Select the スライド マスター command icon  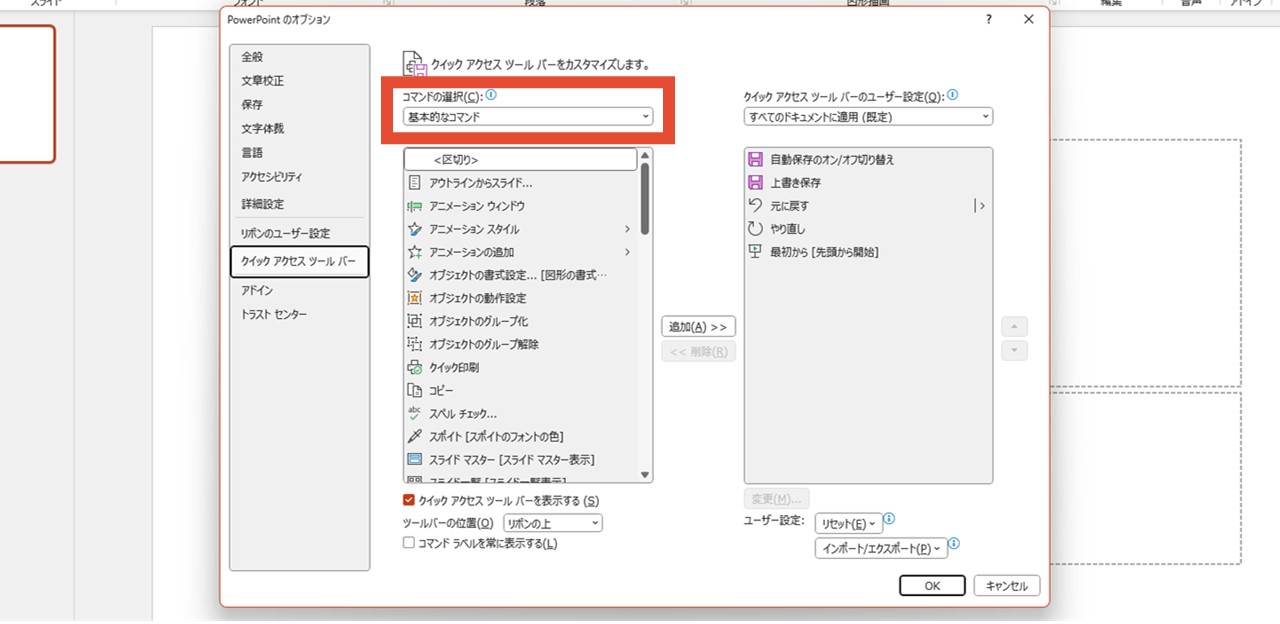coord(415,459)
